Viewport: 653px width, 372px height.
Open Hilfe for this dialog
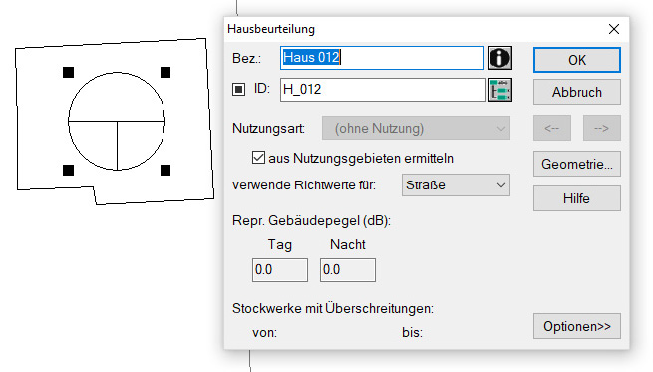[577, 198]
